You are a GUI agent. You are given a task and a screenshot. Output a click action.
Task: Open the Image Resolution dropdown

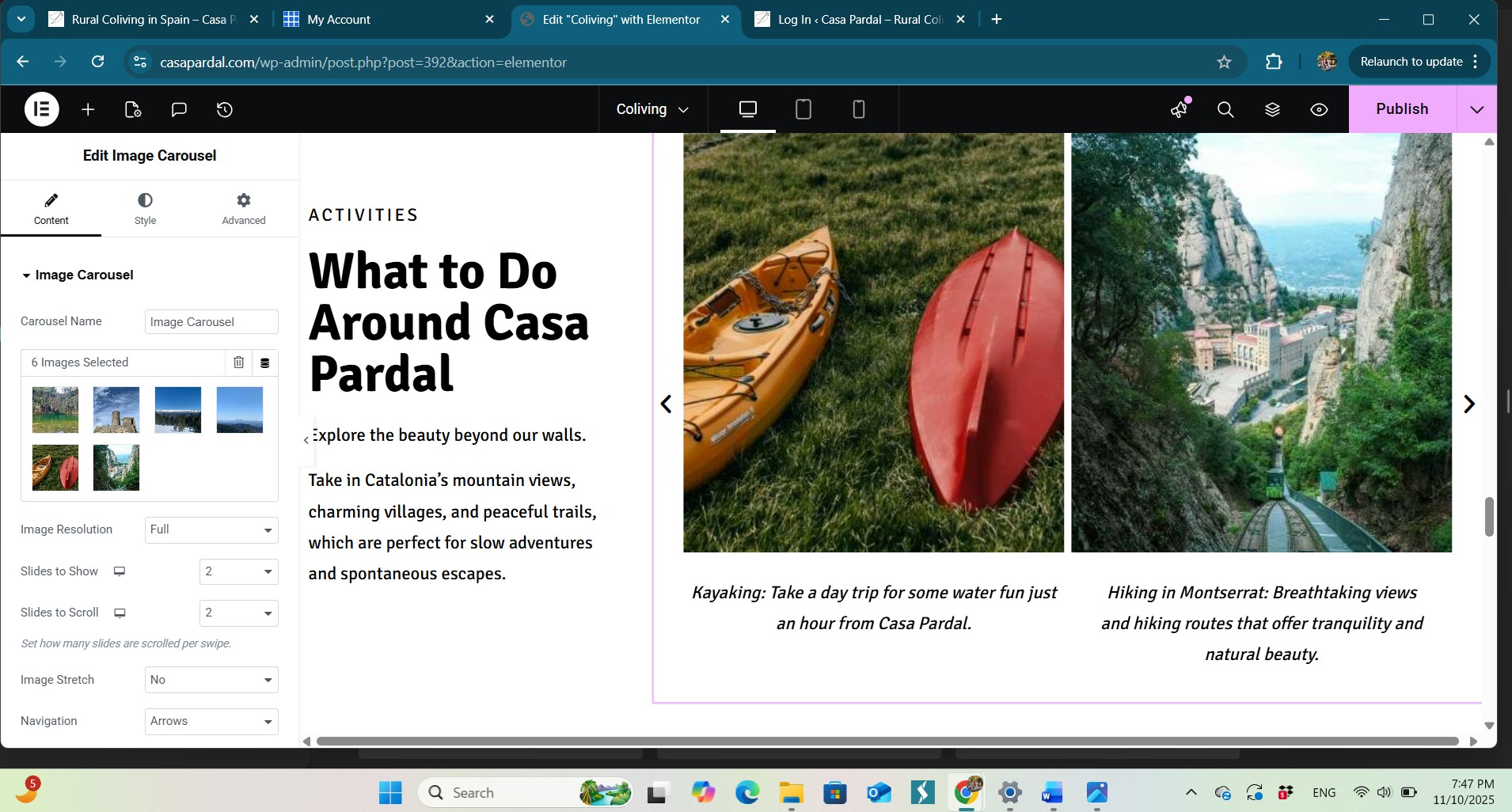pos(211,529)
